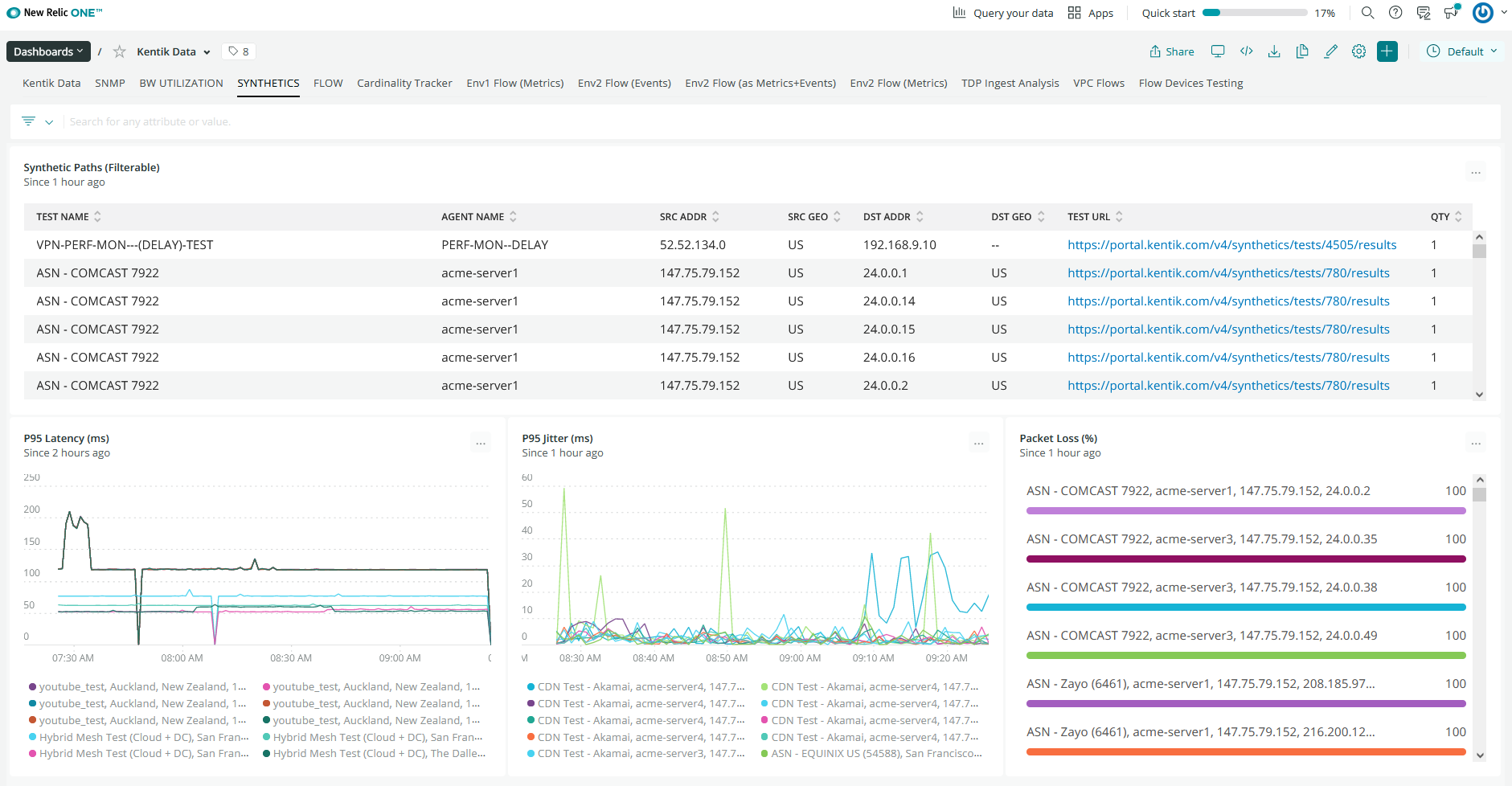Open options menu for Synthetic Paths widget
This screenshot has width=1512, height=786.
click(1476, 172)
